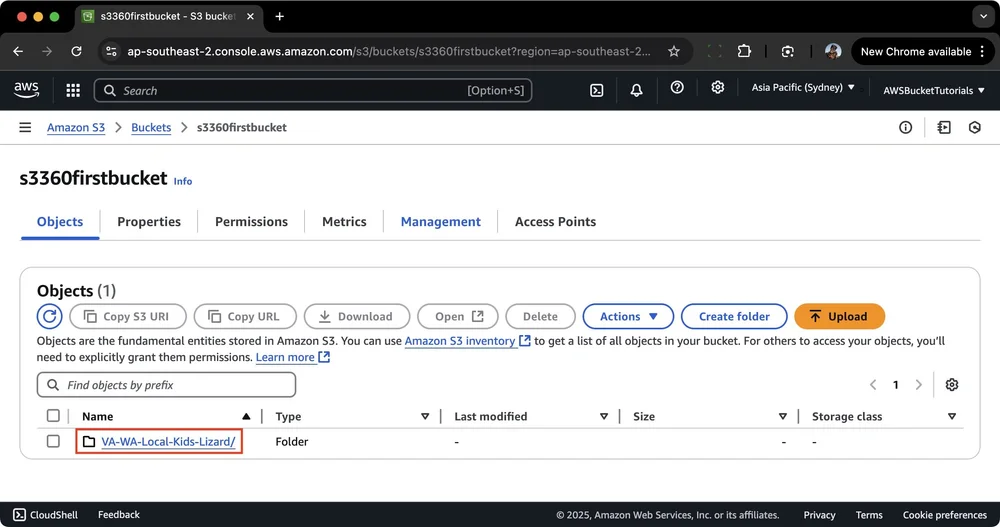1000x527 pixels.
Task: Open the Actions dropdown
Action: click(628, 316)
